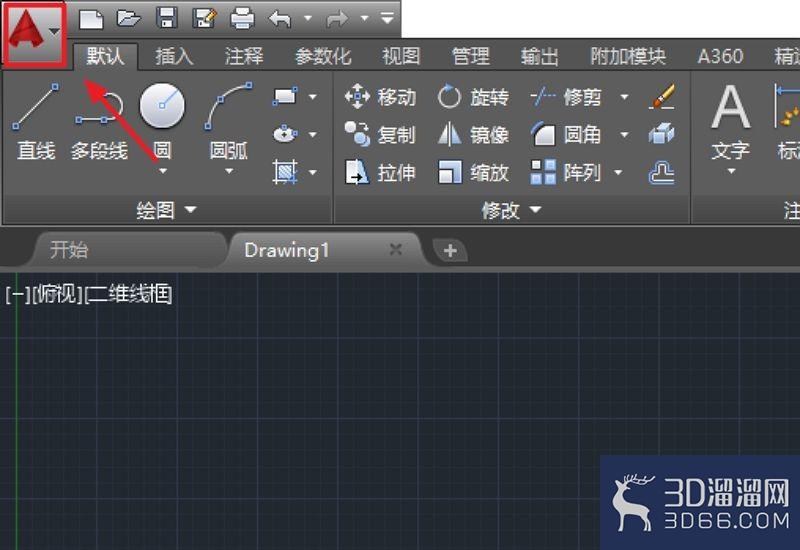This screenshot has height=550, width=800.
Task: Click the [-] viewport controls label
Action: (18, 294)
